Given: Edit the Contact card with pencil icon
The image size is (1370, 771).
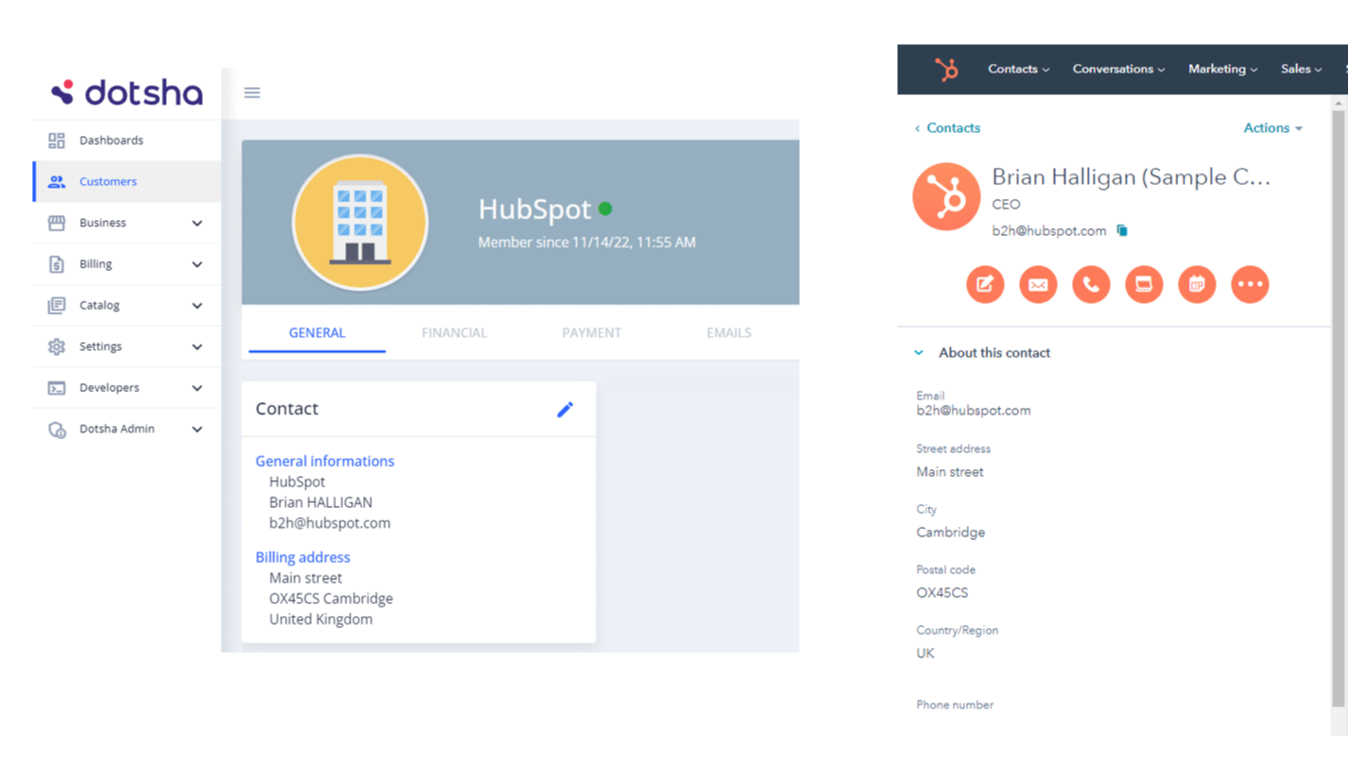Looking at the screenshot, I should pos(565,409).
